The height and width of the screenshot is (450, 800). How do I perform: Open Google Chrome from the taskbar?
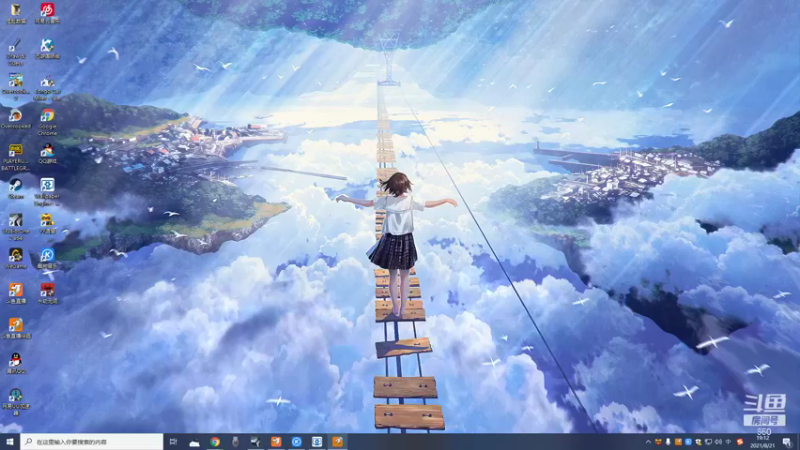[x=215, y=442]
